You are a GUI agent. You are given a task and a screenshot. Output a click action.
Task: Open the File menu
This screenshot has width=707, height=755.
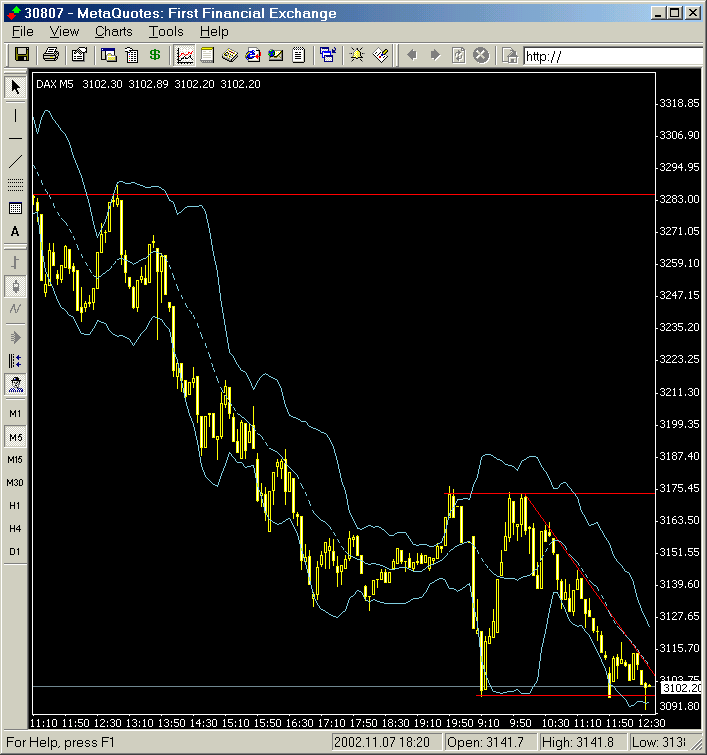point(23,32)
